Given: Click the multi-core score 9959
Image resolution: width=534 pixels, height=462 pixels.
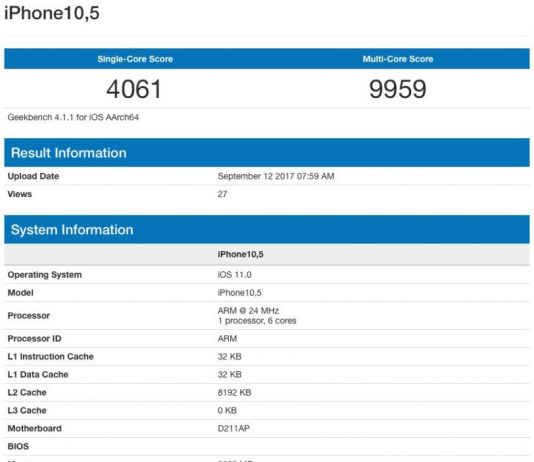Looking at the screenshot, I should click(x=398, y=89).
